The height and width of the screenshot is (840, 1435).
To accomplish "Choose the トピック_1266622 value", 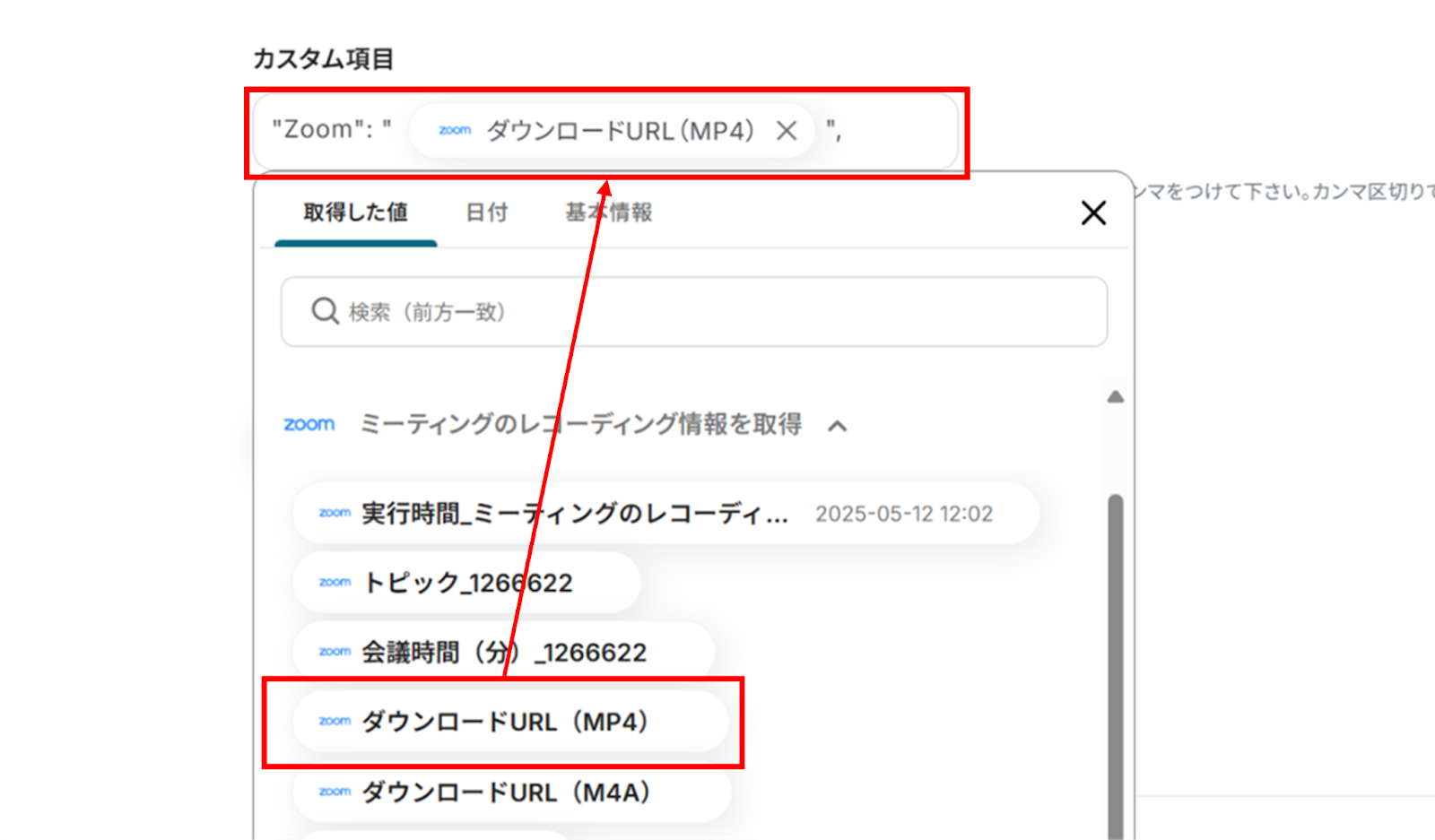I will click(x=466, y=583).
